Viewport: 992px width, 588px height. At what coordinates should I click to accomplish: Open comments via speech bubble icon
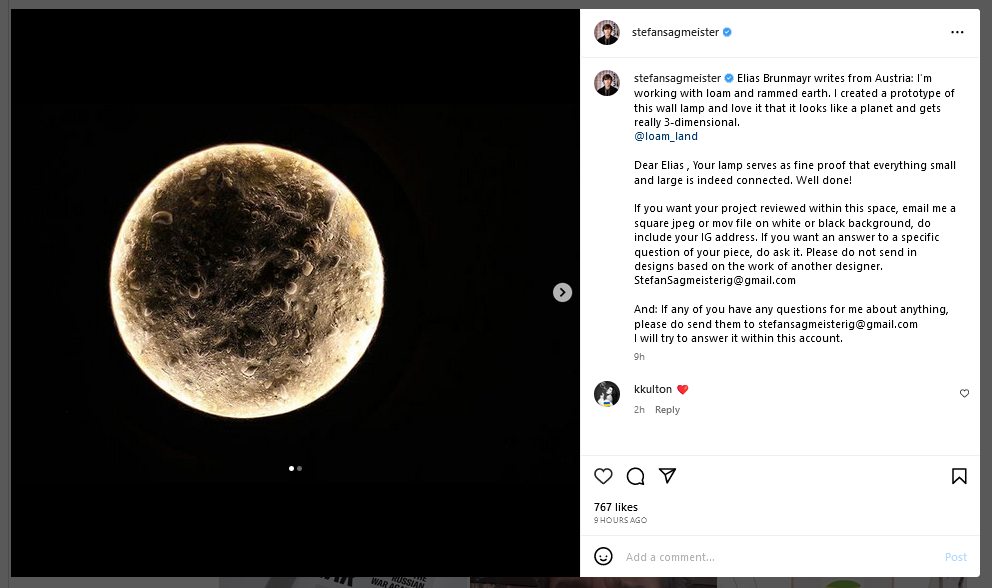[635, 476]
